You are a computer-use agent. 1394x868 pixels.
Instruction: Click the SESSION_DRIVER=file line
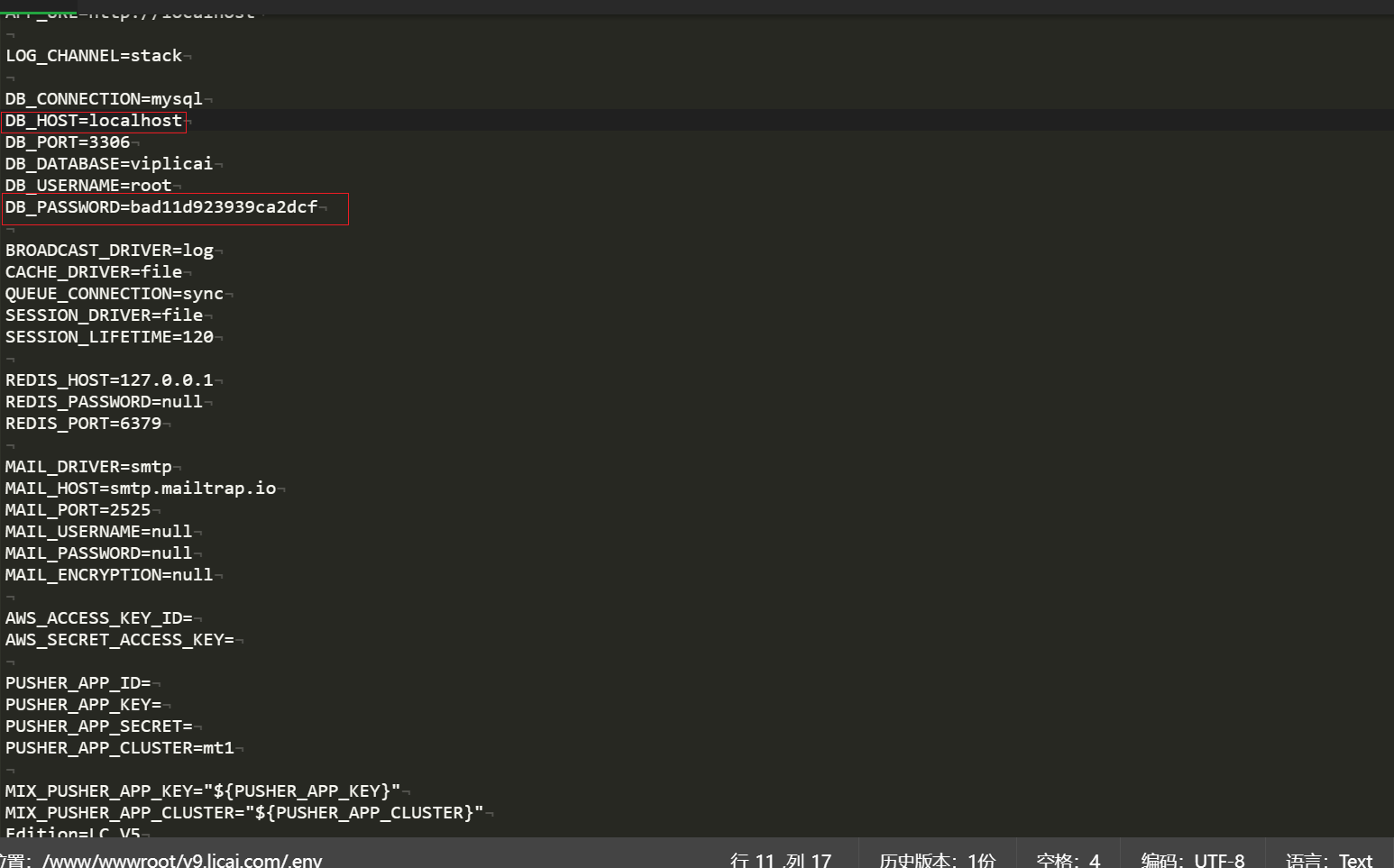click(104, 315)
